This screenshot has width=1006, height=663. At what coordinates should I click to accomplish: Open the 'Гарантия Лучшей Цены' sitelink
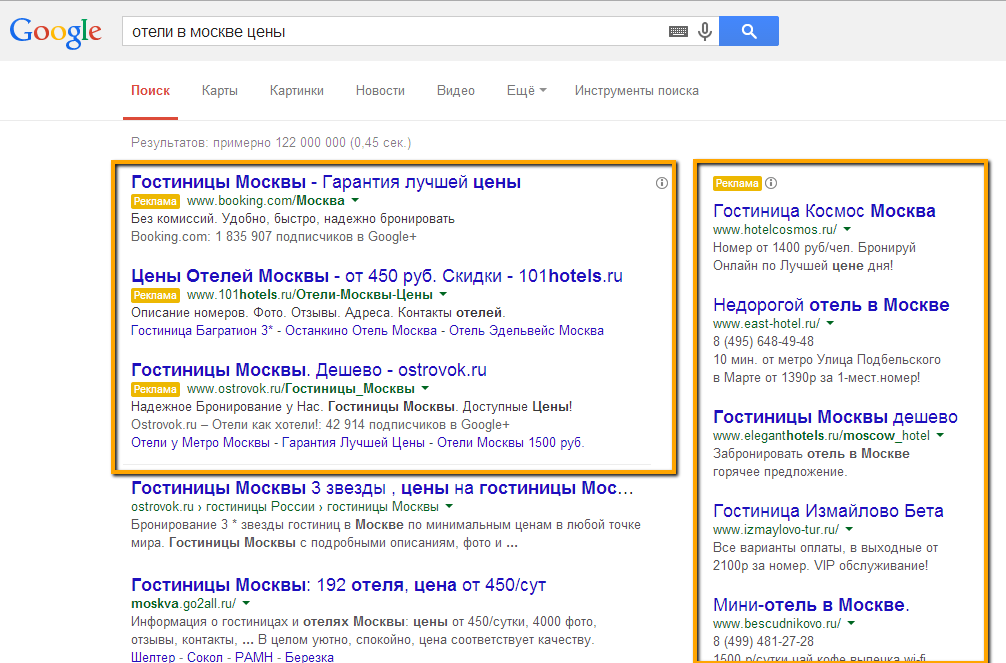tap(353, 442)
